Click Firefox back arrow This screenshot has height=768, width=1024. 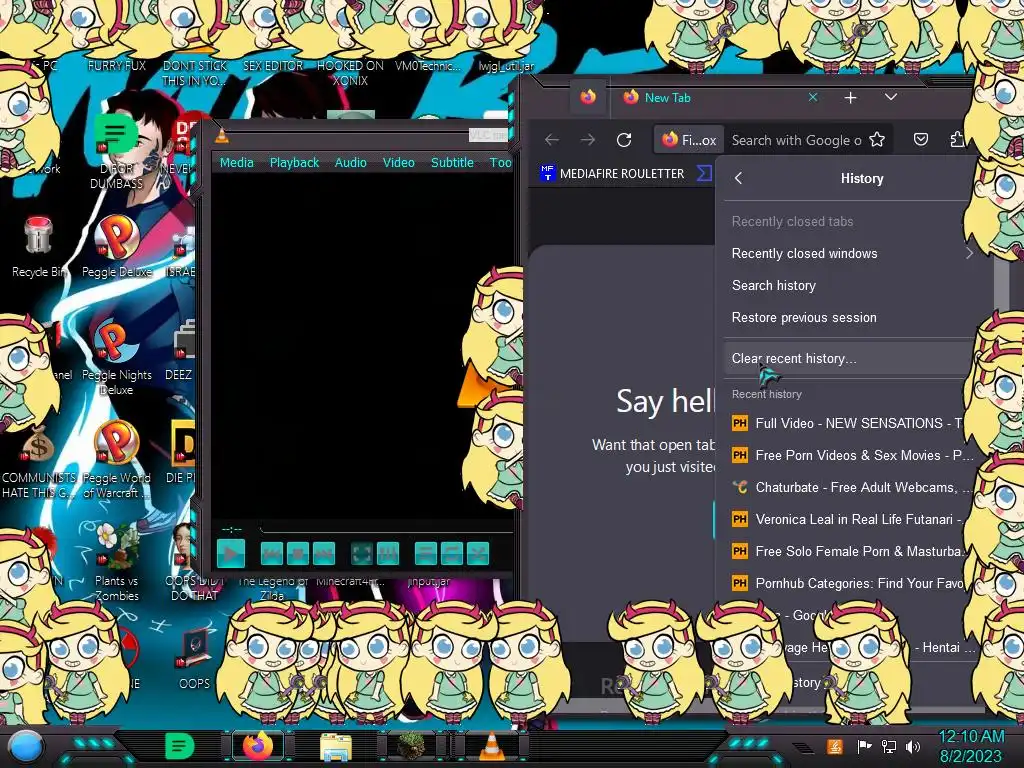(552, 140)
